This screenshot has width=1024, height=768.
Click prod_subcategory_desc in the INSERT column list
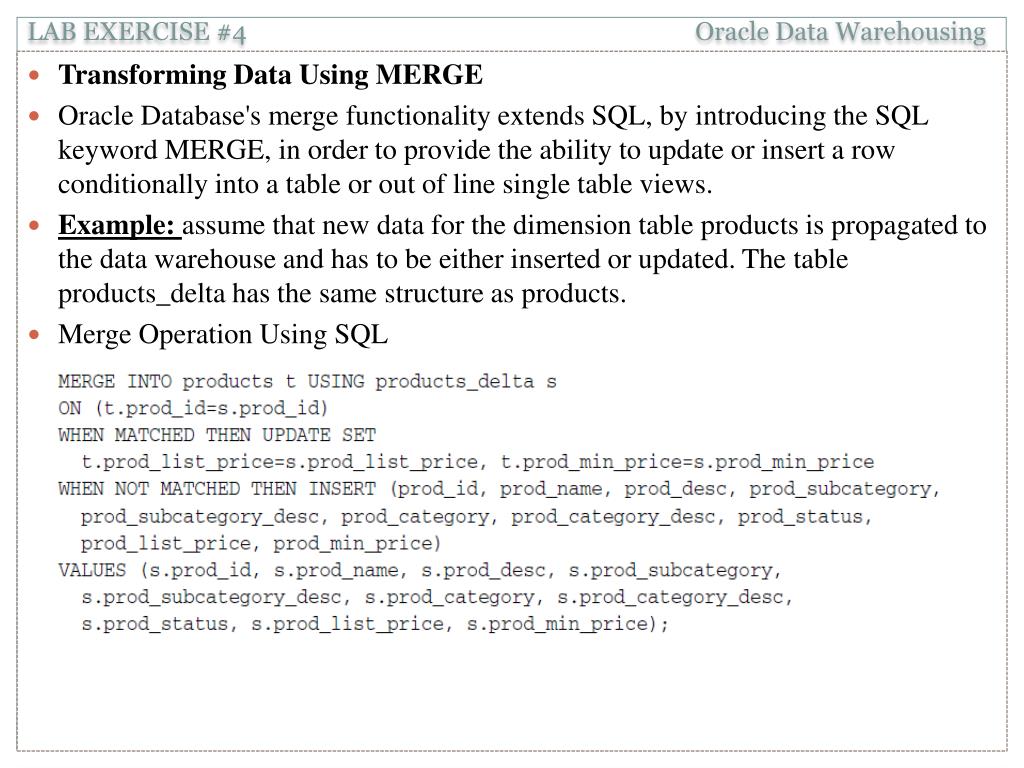coord(200,517)
